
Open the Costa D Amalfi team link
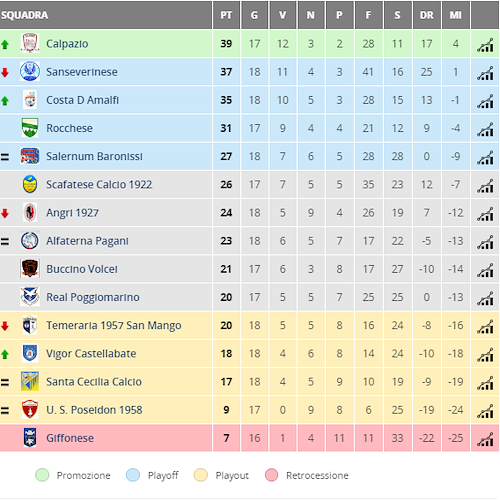coord(82,100)
